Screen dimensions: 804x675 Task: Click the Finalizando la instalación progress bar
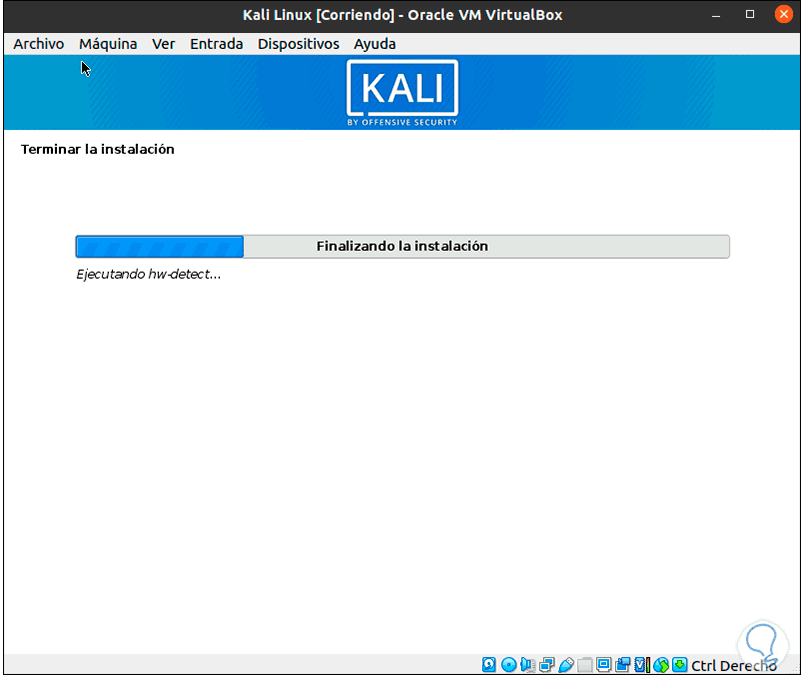(403, 247)
